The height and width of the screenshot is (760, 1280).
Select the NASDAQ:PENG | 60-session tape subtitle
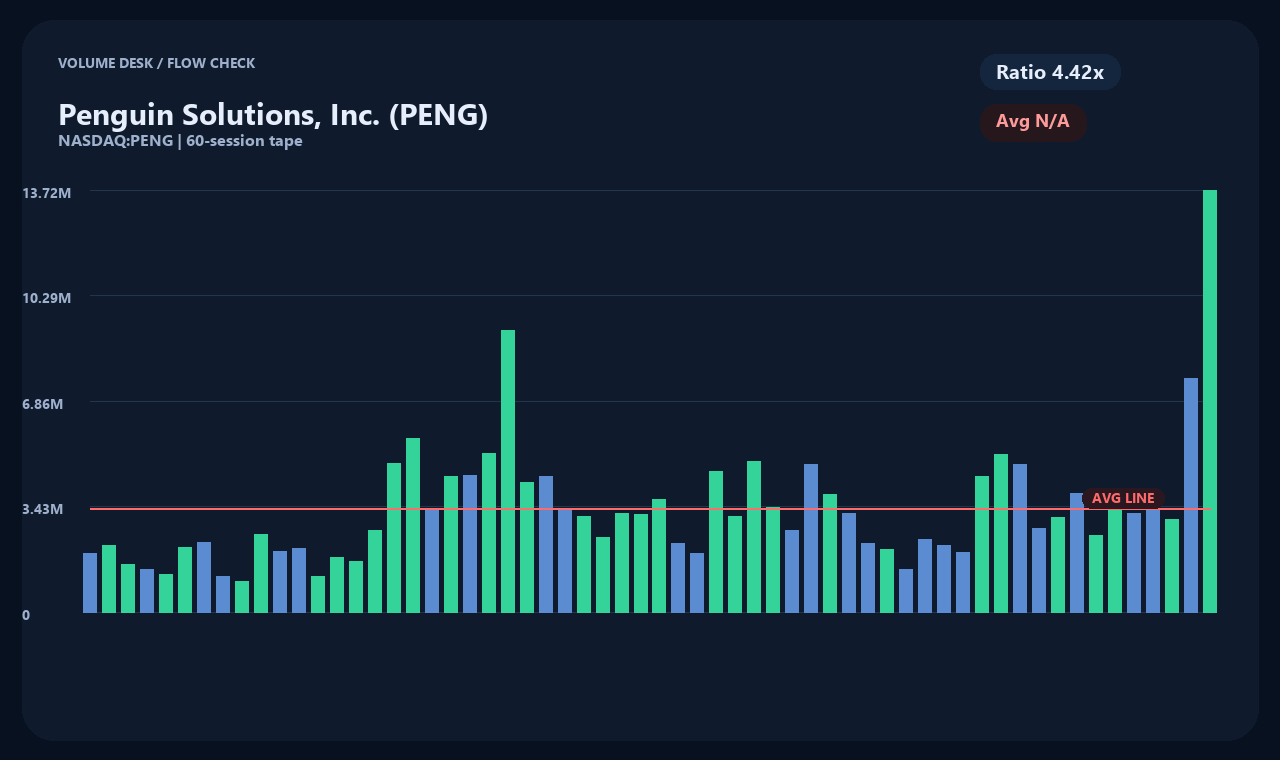[180, 141]
